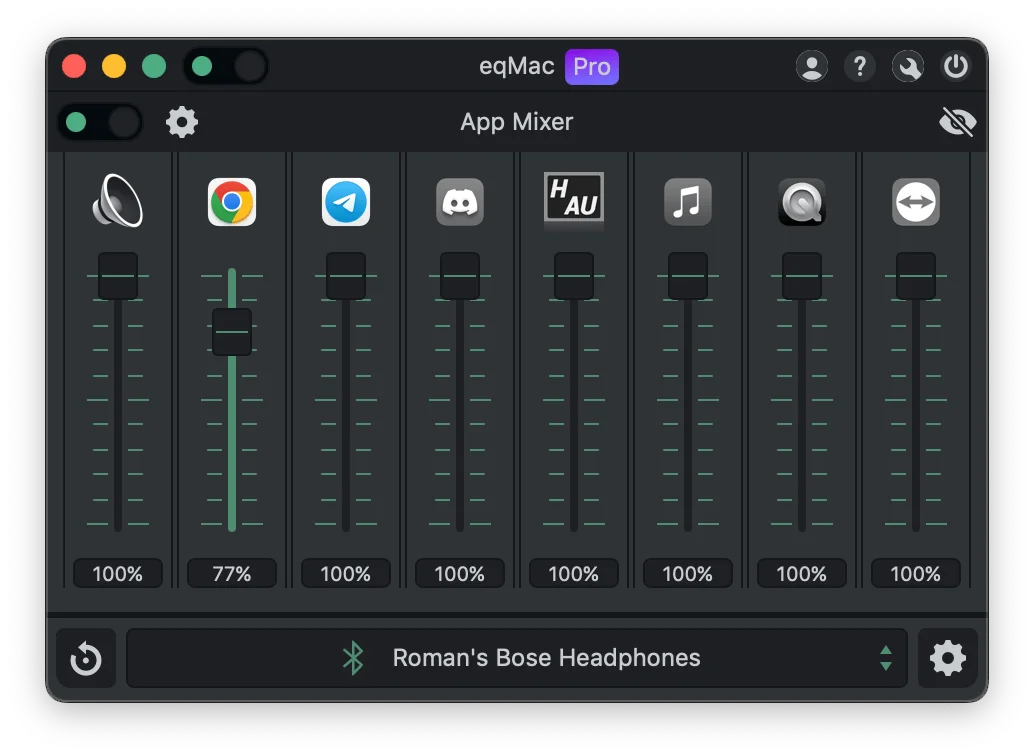This screenshot has height=756, width=1034.
Task: Click the Telegram volume slider handle
Action: pyautogui.click(x=346, y=276)
